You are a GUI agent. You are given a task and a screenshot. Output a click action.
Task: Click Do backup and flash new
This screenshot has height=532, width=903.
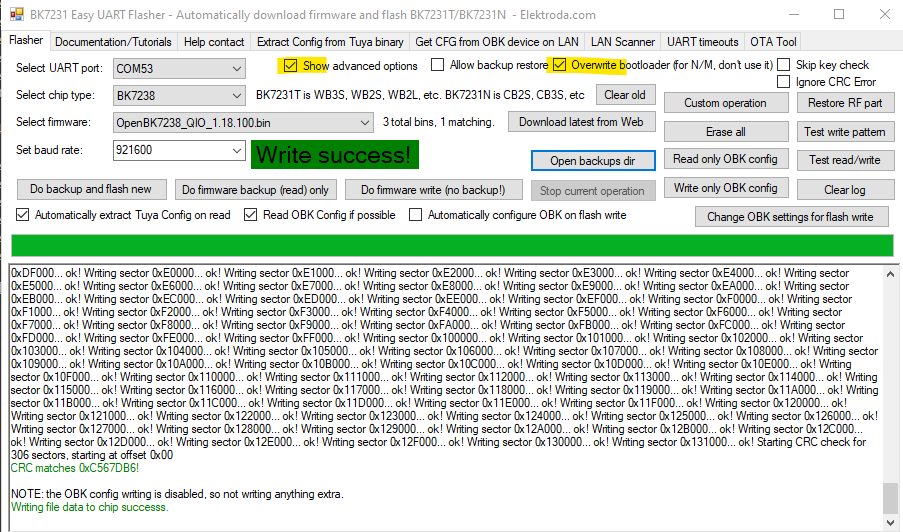(x=90, y=189)
